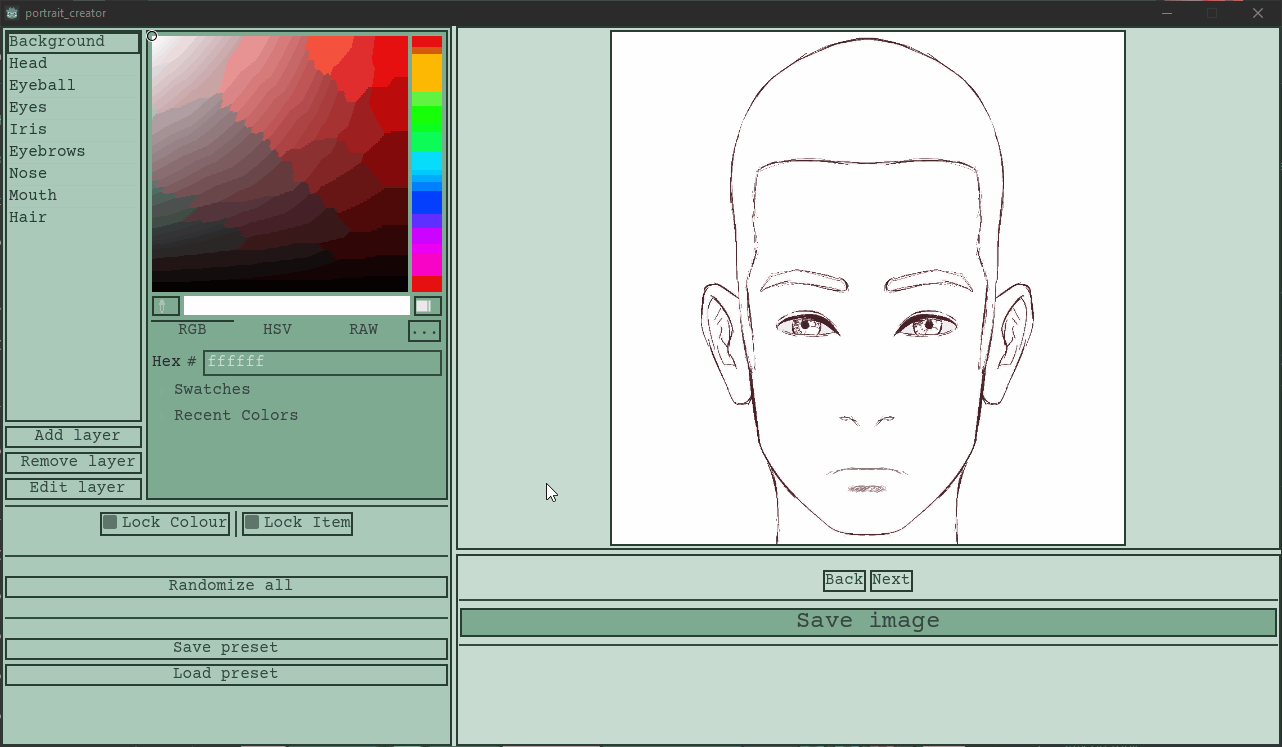Select the eyedropper color picker icon
1282x747 pixels.
pos(165,305)
